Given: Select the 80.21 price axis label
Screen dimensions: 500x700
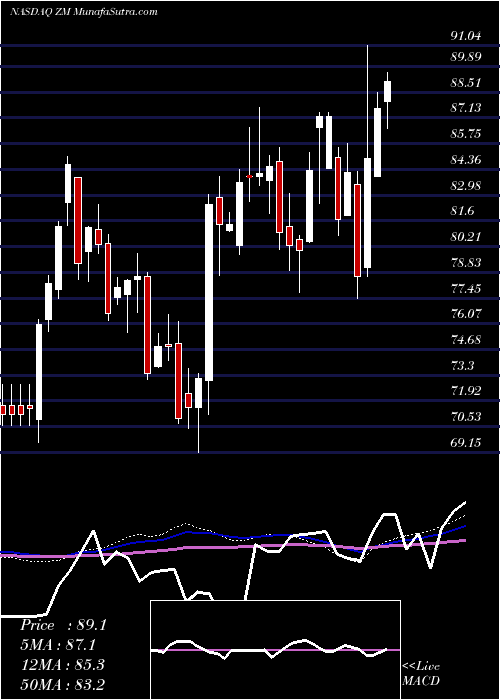Looking at the screenshot, I should [466, 236].
